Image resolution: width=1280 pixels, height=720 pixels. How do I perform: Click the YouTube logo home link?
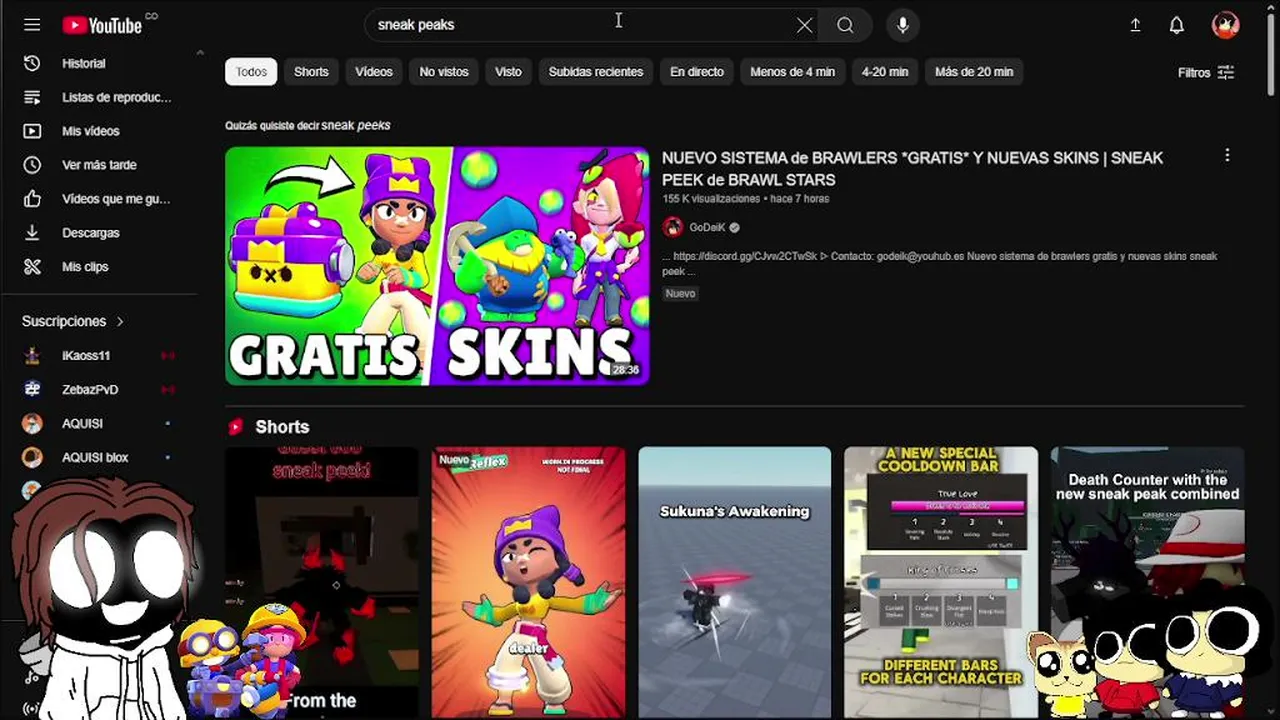pyautogui.click(x=103, y=25)
